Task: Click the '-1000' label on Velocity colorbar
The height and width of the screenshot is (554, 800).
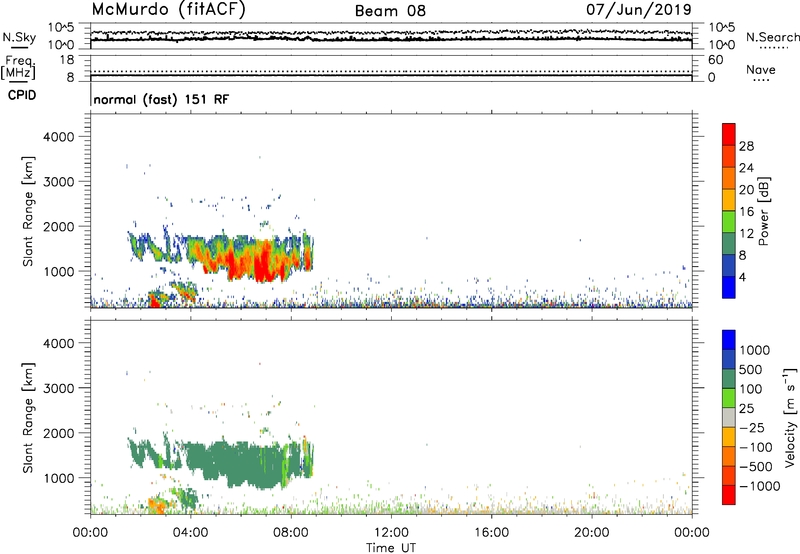Action: [x=759, y=486]
